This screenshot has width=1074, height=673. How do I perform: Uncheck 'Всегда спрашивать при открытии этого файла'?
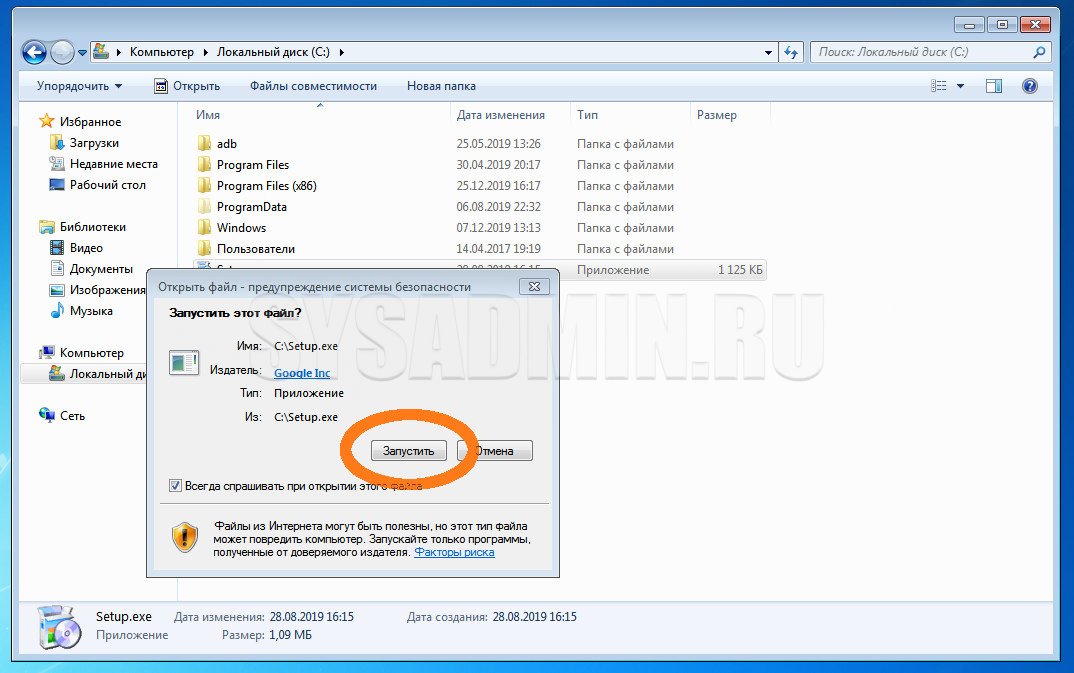point(176,486)
